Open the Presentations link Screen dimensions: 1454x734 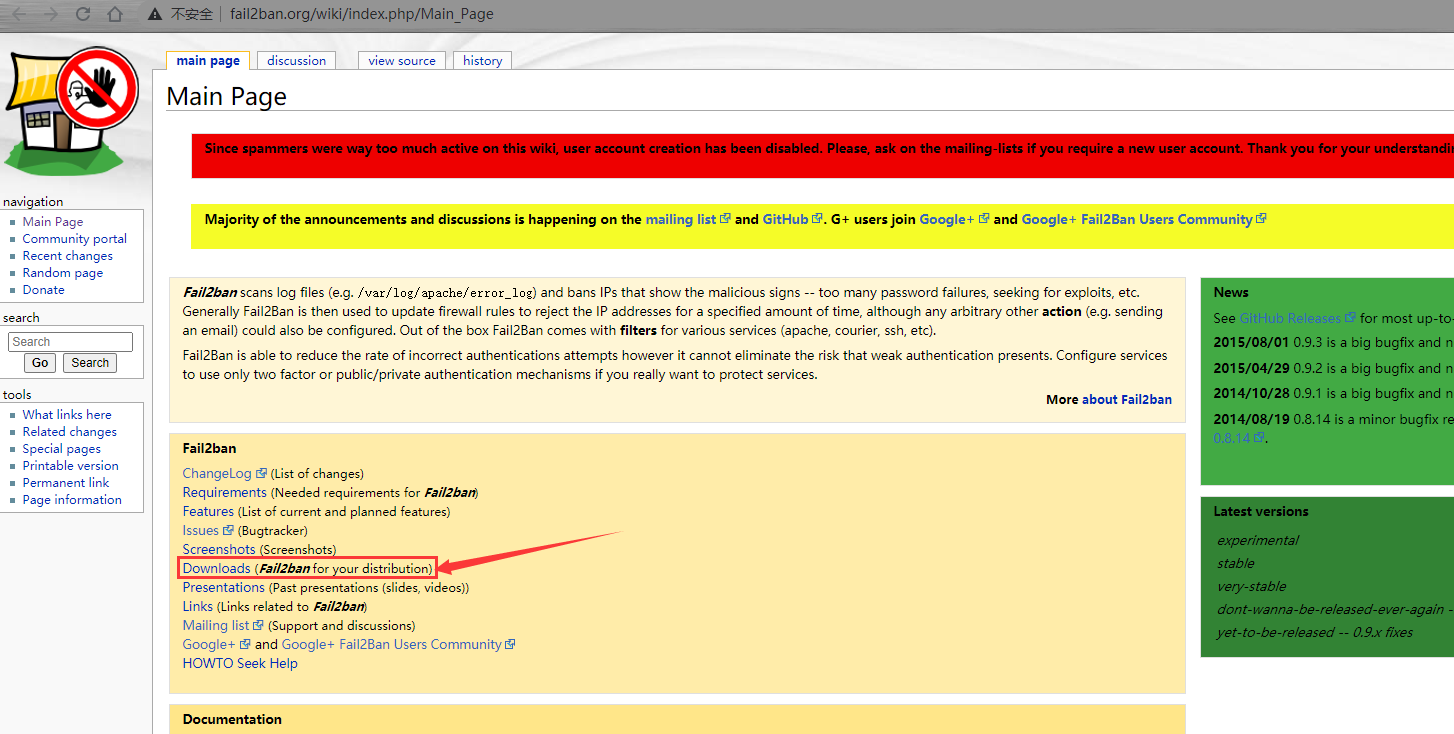click(x=224, y=587)
